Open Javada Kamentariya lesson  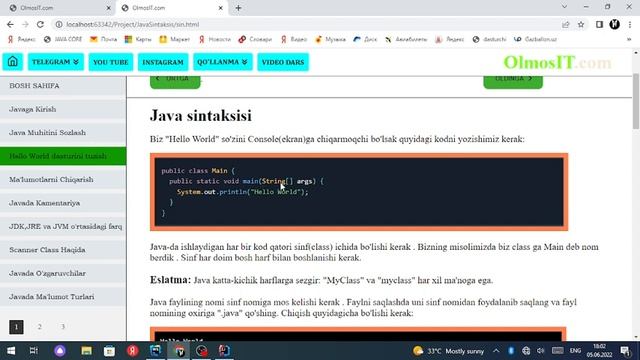(x=63, y=203)
